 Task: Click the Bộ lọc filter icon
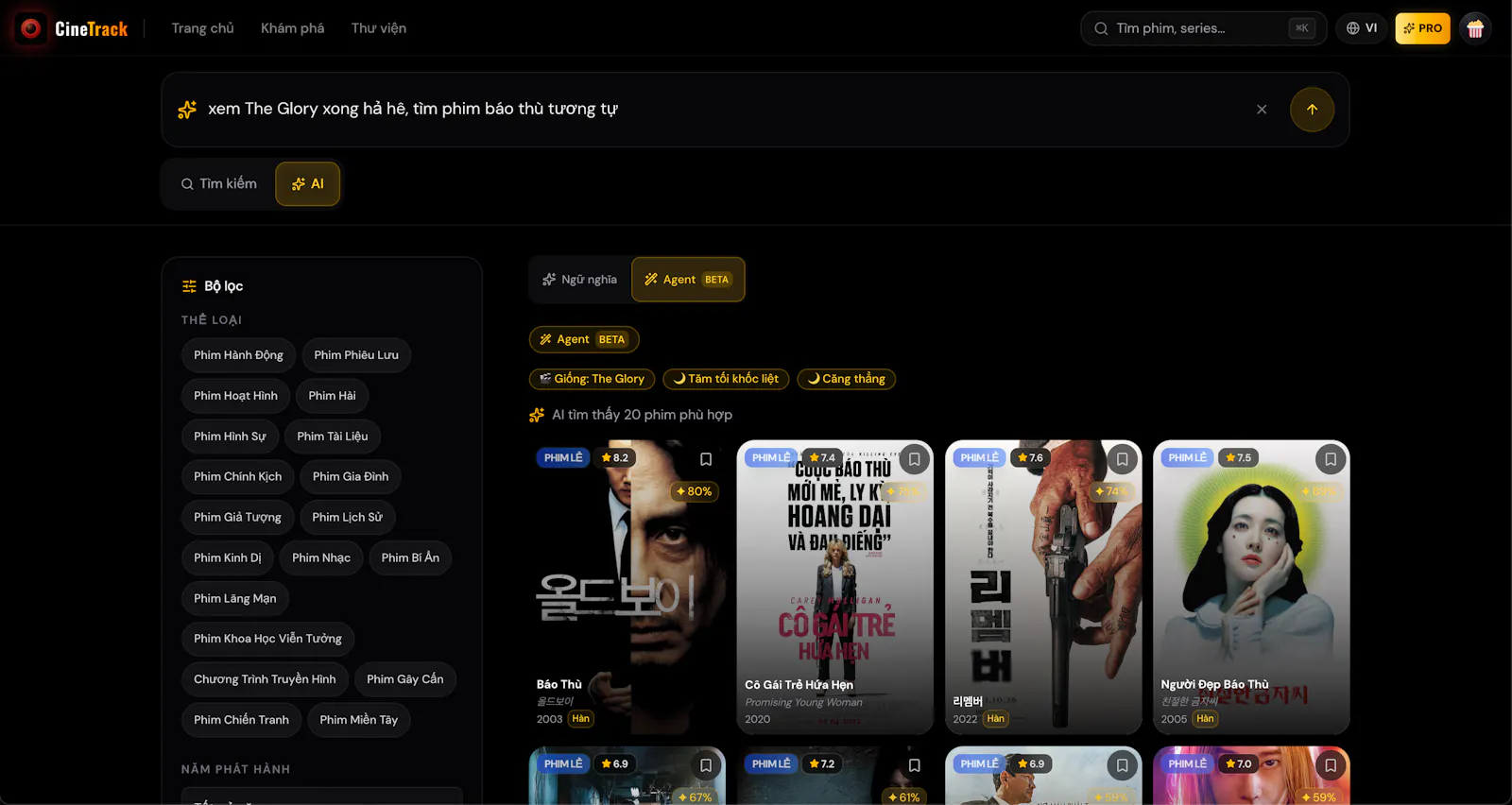[x=189, y=286]
